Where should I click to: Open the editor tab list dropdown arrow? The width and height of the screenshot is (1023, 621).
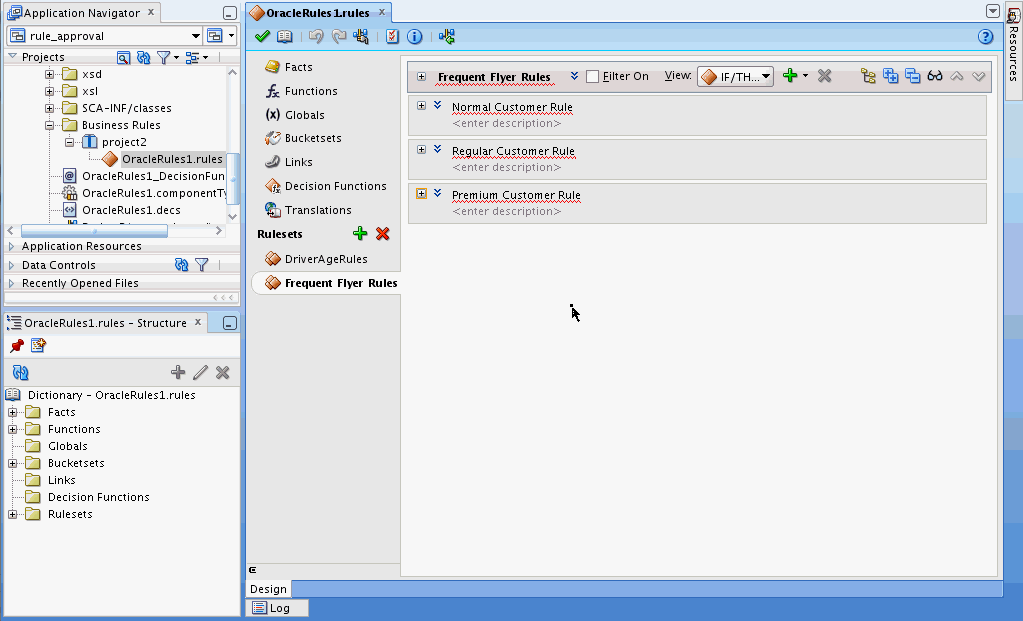[x=992, y=11]
